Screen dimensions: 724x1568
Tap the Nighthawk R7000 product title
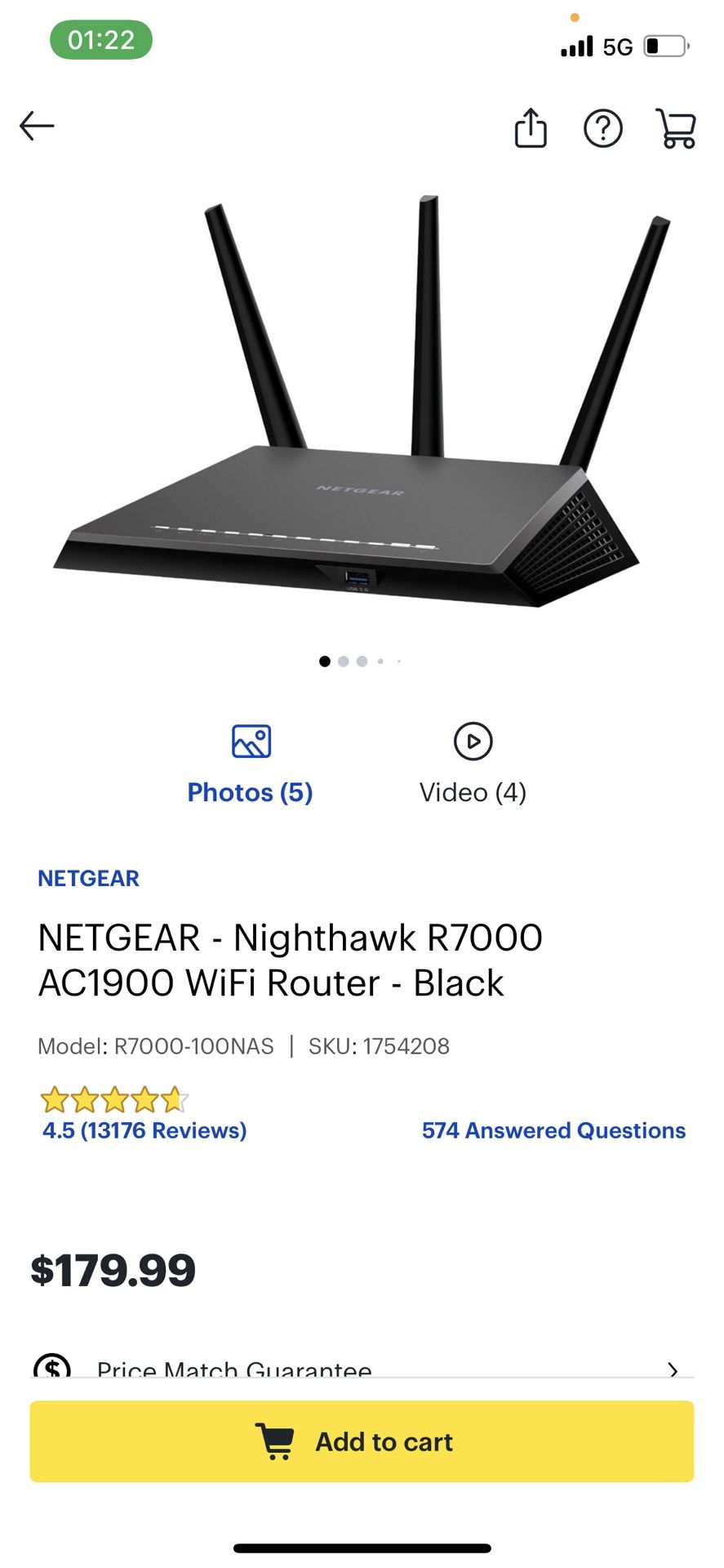click(291, 960)
